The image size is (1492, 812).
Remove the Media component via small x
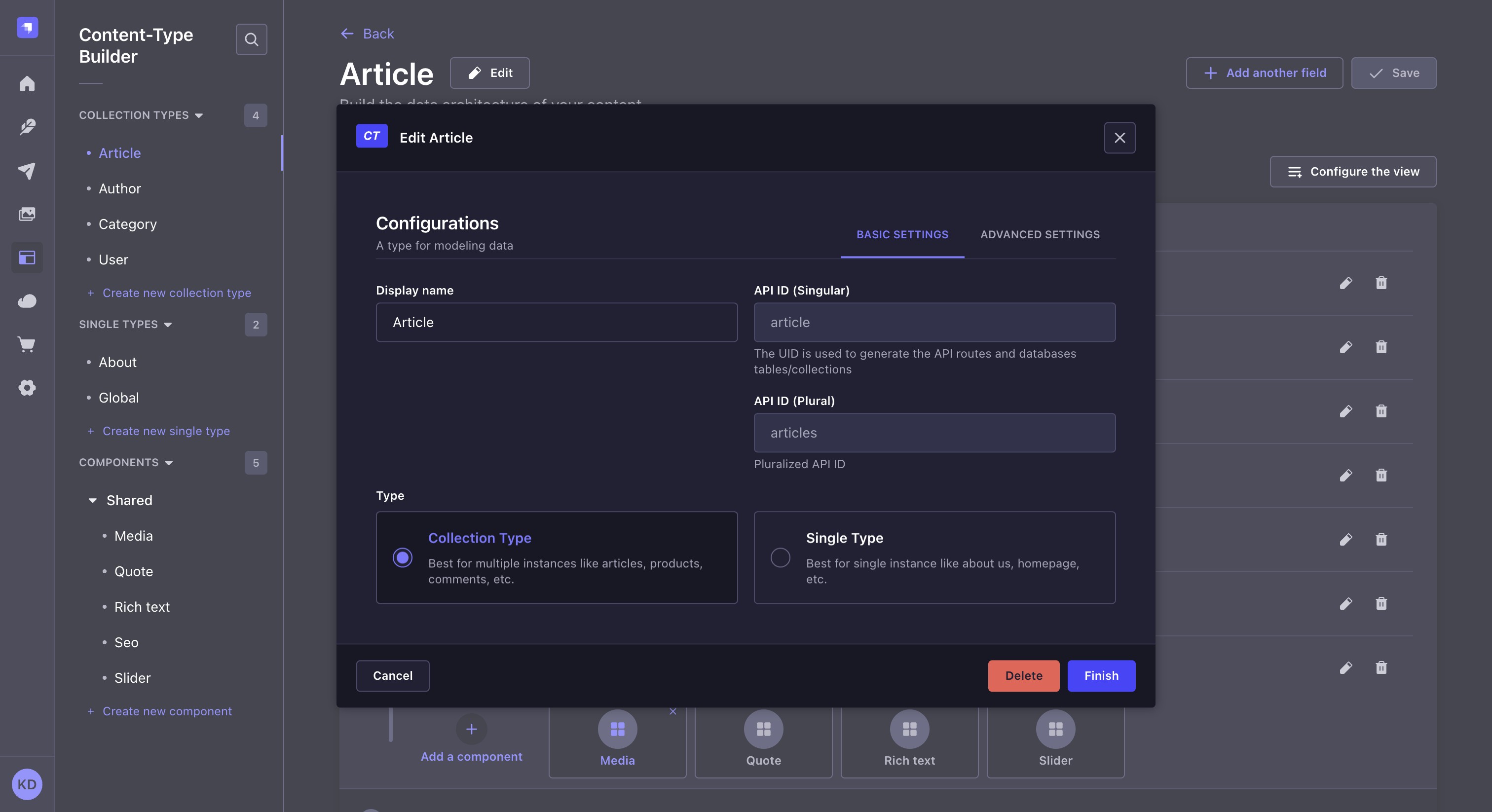pos(673,711)
